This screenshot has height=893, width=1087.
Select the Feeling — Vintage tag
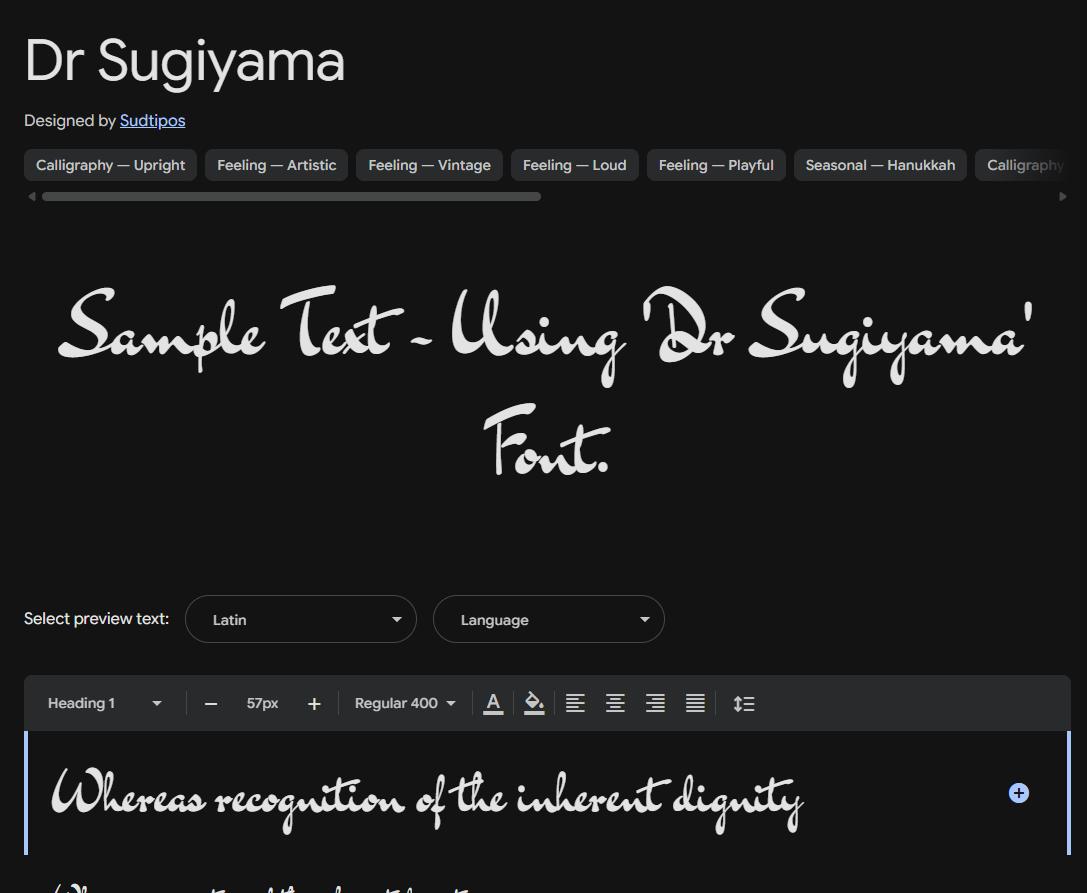429,165
